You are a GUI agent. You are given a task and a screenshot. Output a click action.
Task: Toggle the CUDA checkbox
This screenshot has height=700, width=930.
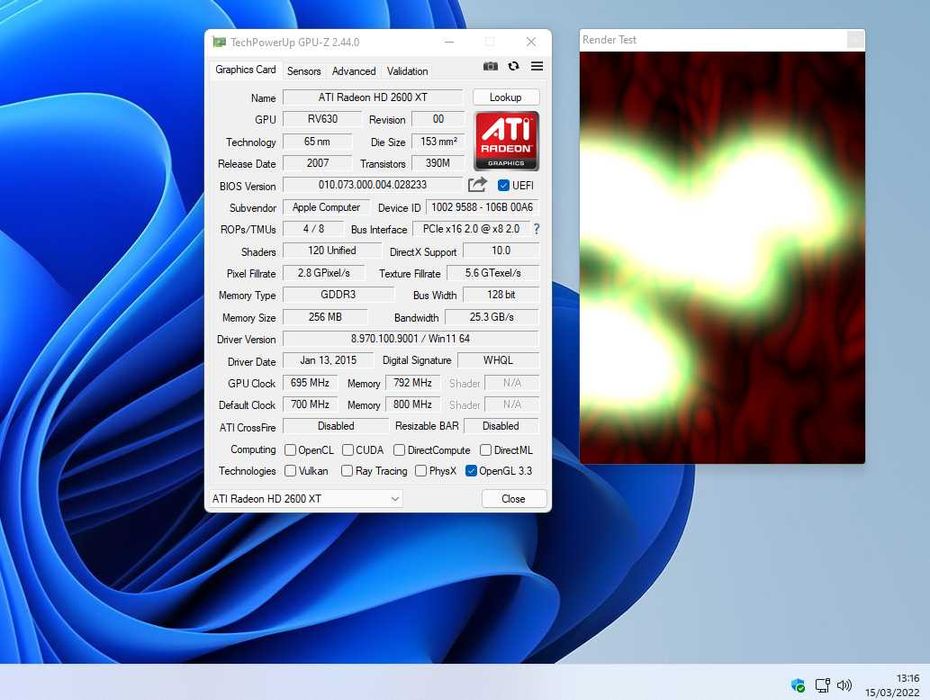(x=348, y=450)
